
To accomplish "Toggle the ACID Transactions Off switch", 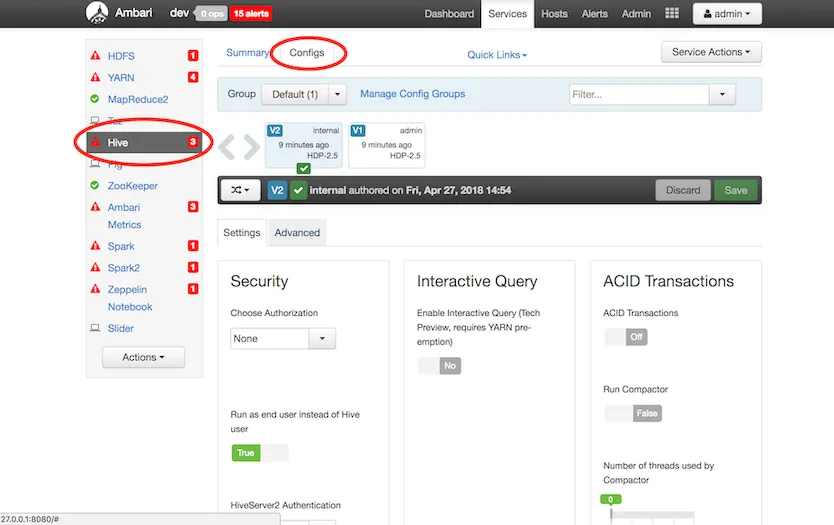I will (x=626, y=337).
